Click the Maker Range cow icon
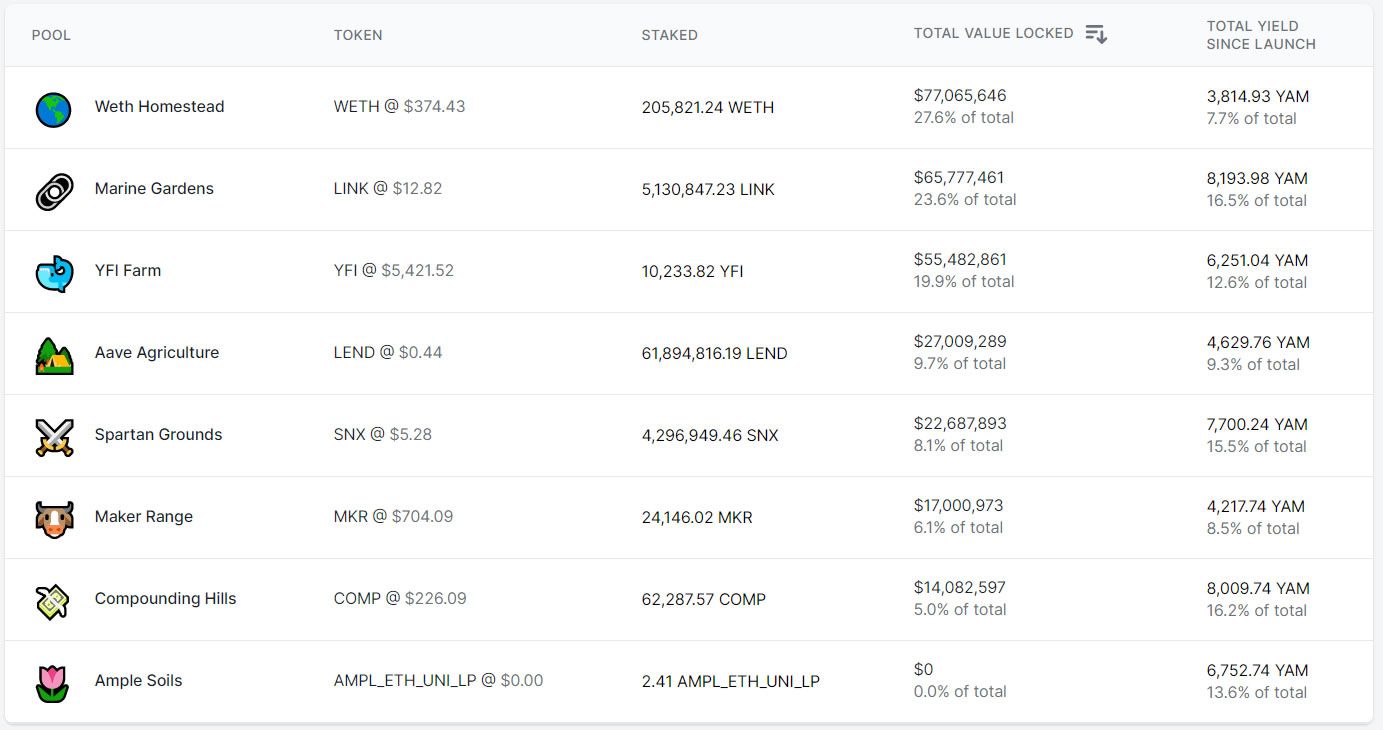This screenshot has width=1383, height=730. (x=53, y=519)
